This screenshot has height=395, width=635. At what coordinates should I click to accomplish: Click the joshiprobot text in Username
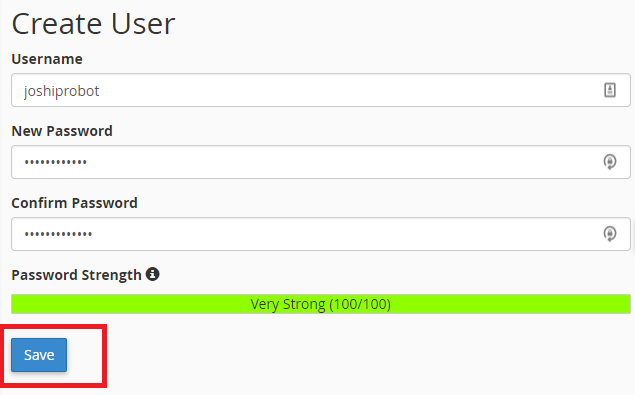[62, 91]
